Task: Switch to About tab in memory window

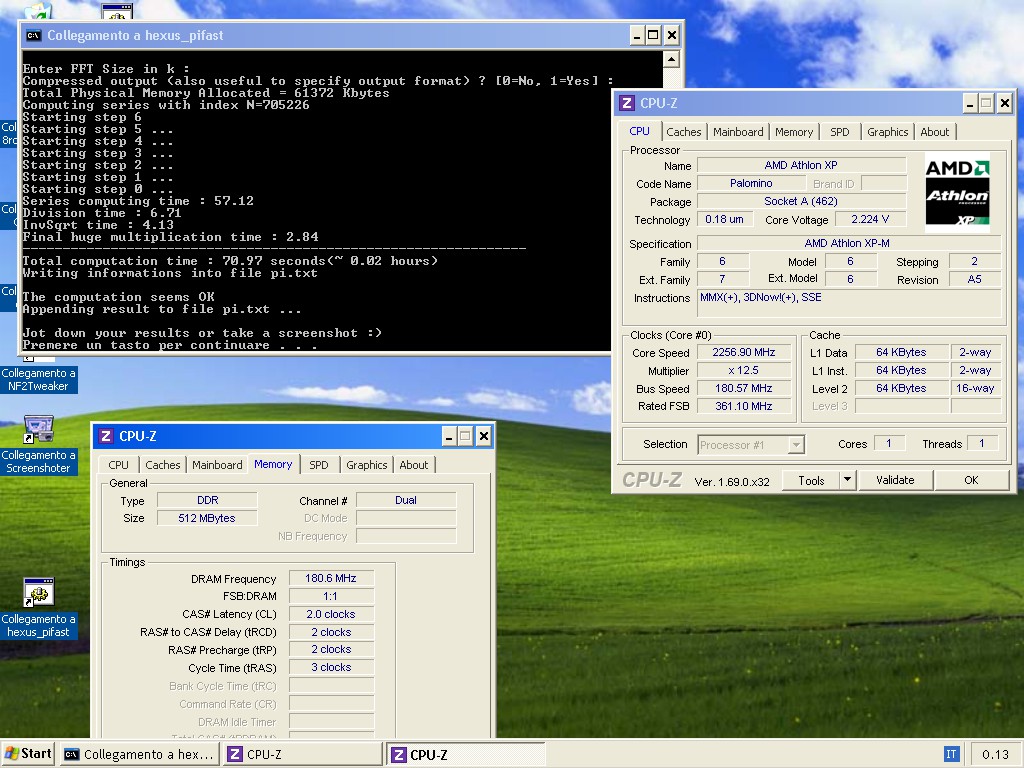Action: [414, 465]
